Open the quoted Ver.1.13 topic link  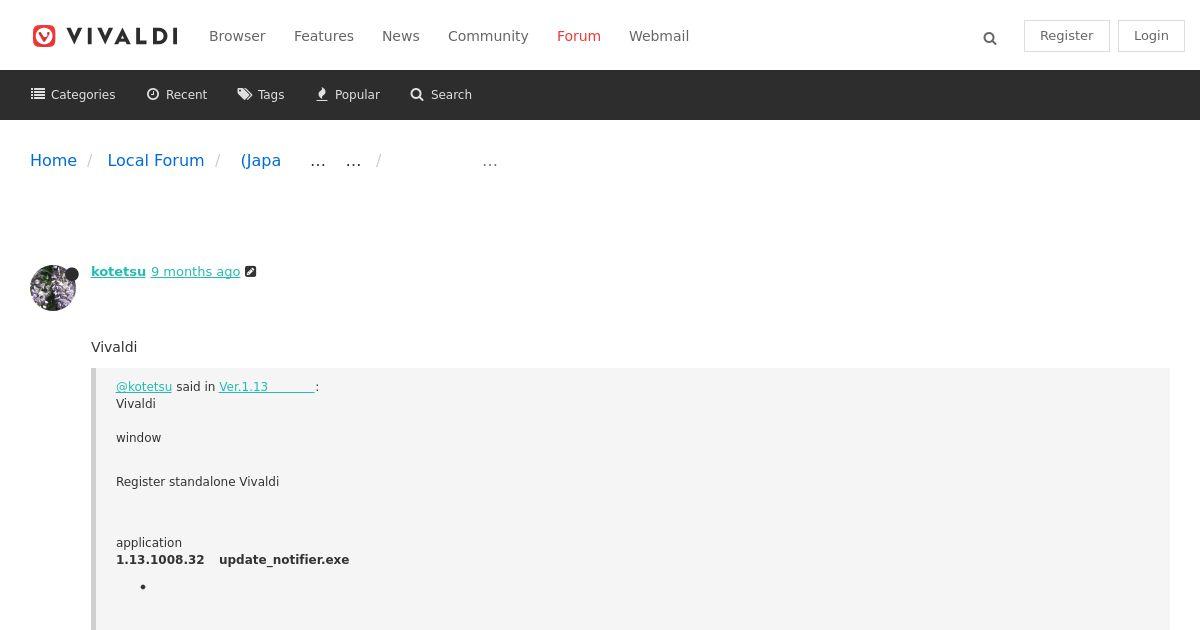[267, 387]
